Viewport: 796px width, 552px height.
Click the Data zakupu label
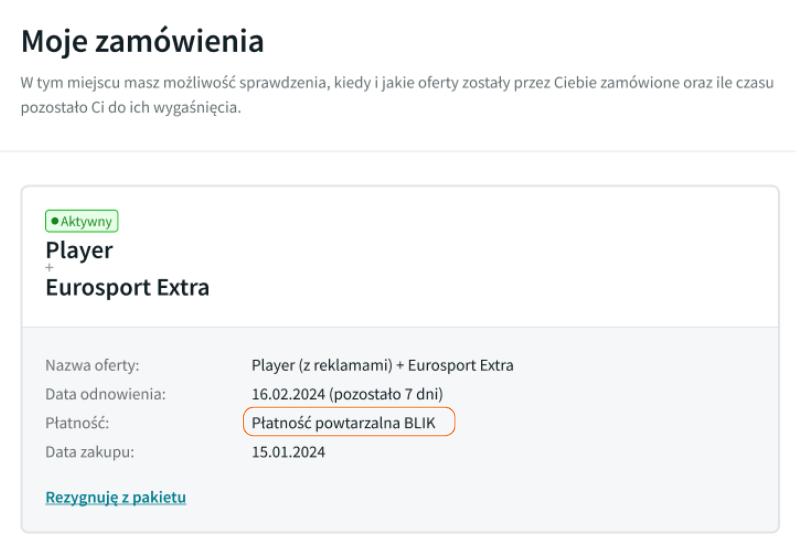(90, 452)
